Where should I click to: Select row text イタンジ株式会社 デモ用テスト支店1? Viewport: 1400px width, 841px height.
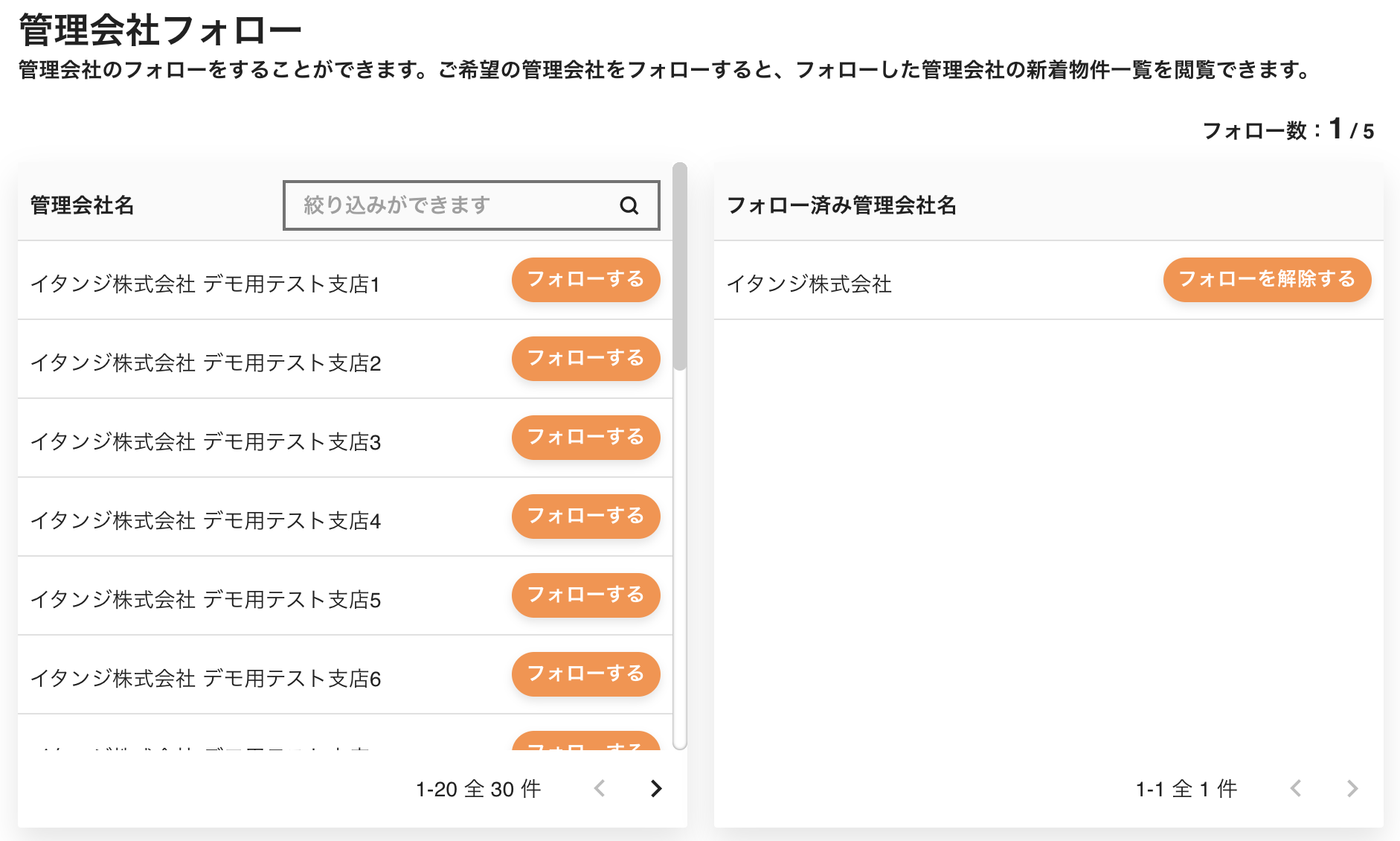tap(205, 284)
